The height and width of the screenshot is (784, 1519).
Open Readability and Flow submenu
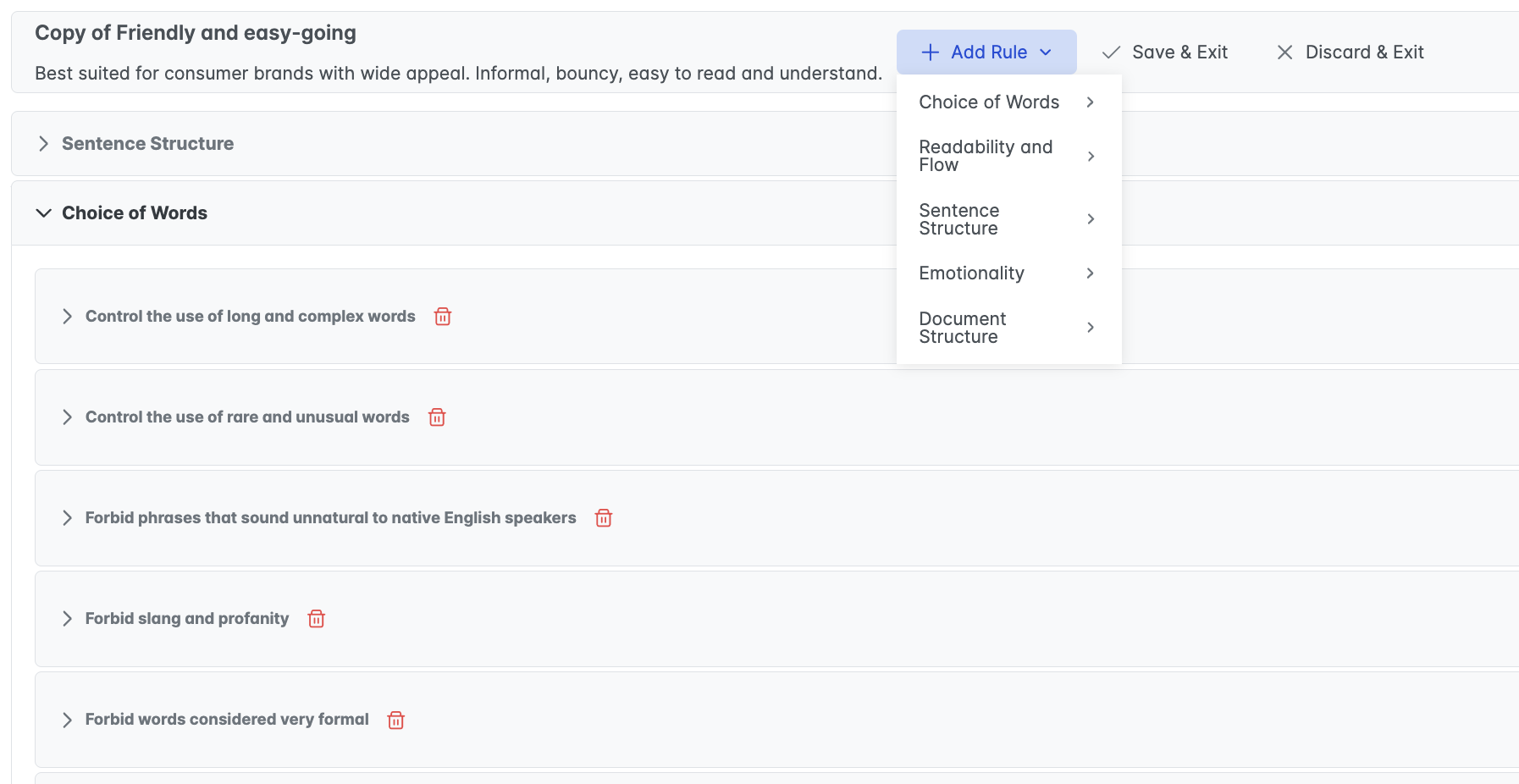(1008, 156)
